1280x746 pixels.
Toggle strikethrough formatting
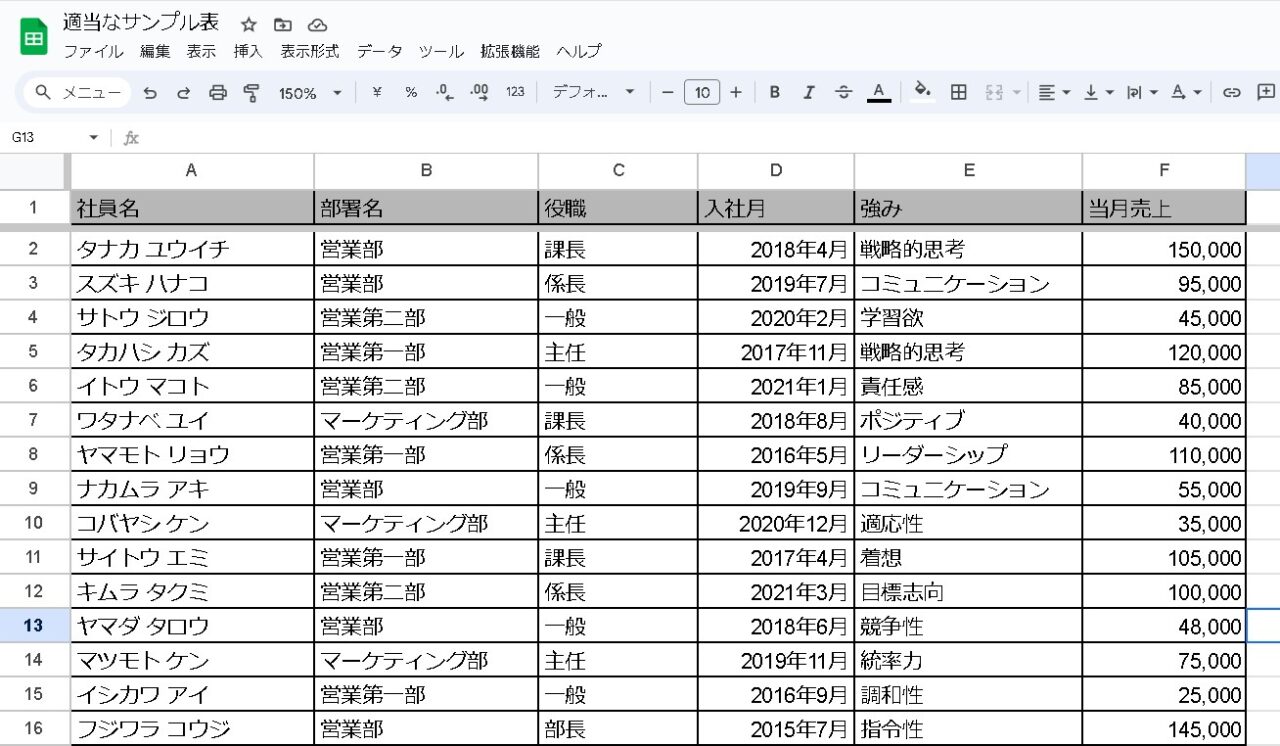(x=843, y=91)
